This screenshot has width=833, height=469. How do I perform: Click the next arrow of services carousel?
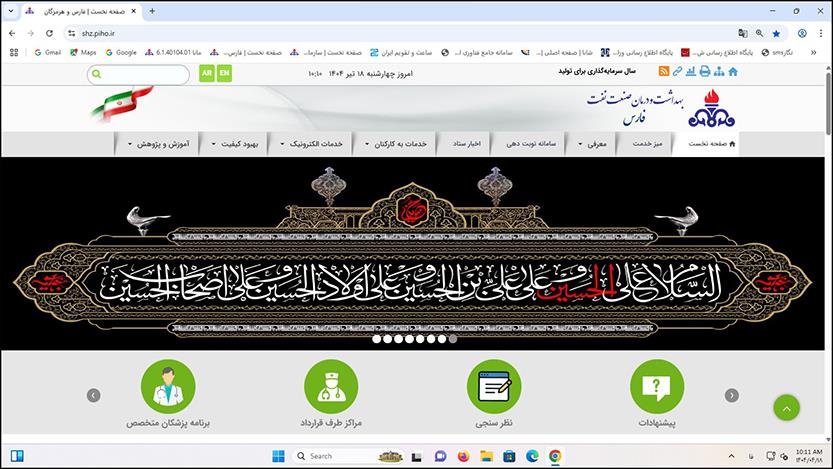732,395
